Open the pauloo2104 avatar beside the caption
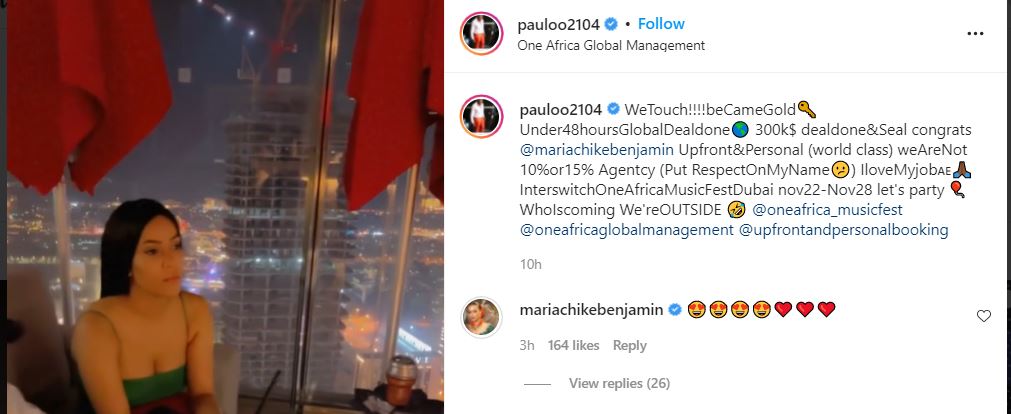This screenshot has height=414, width=1011. click(481, 117)
